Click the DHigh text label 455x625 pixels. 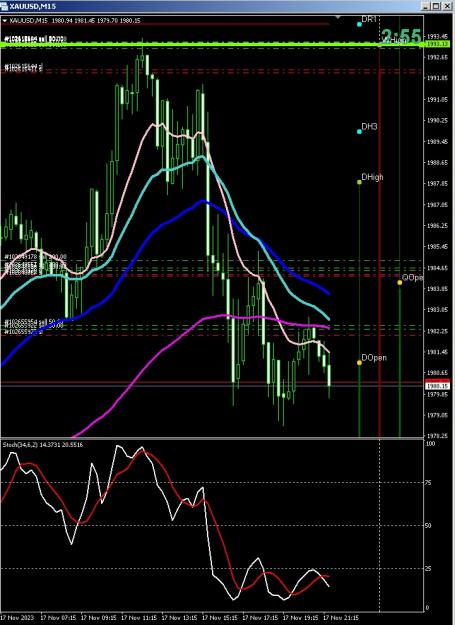click(x=373, y=177)
